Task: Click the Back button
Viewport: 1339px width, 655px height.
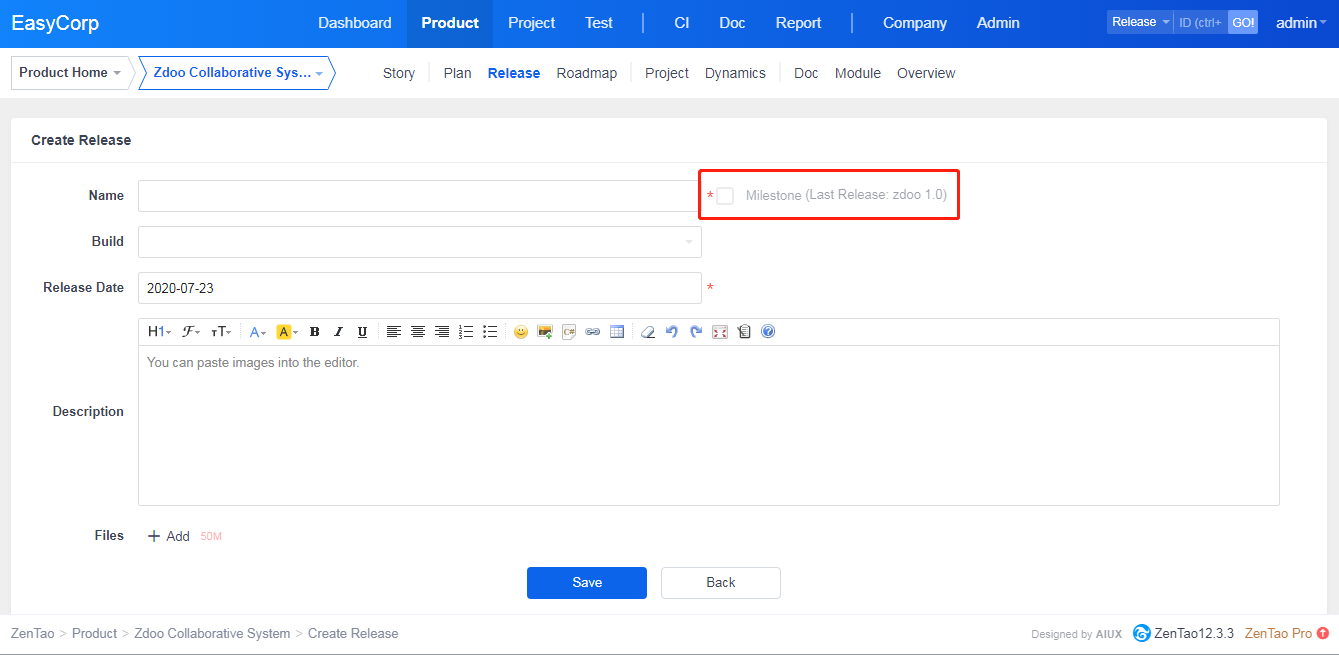Action: pyautogui.click(x=720, y=583)
